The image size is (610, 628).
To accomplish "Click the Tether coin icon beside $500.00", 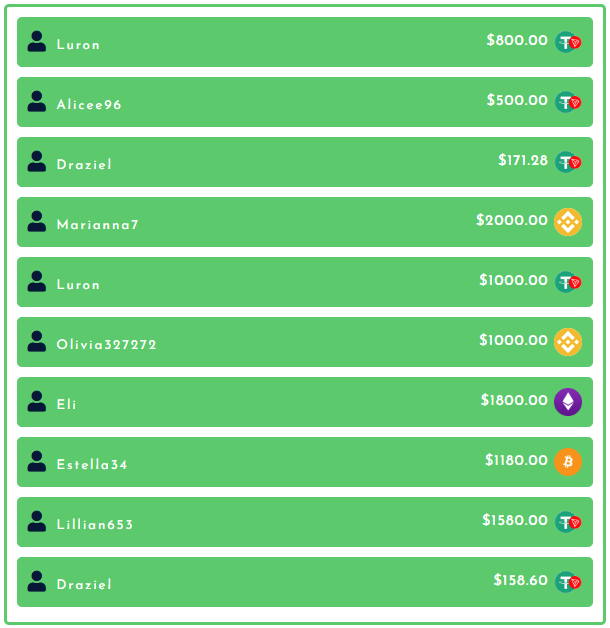I will [568, 102].
